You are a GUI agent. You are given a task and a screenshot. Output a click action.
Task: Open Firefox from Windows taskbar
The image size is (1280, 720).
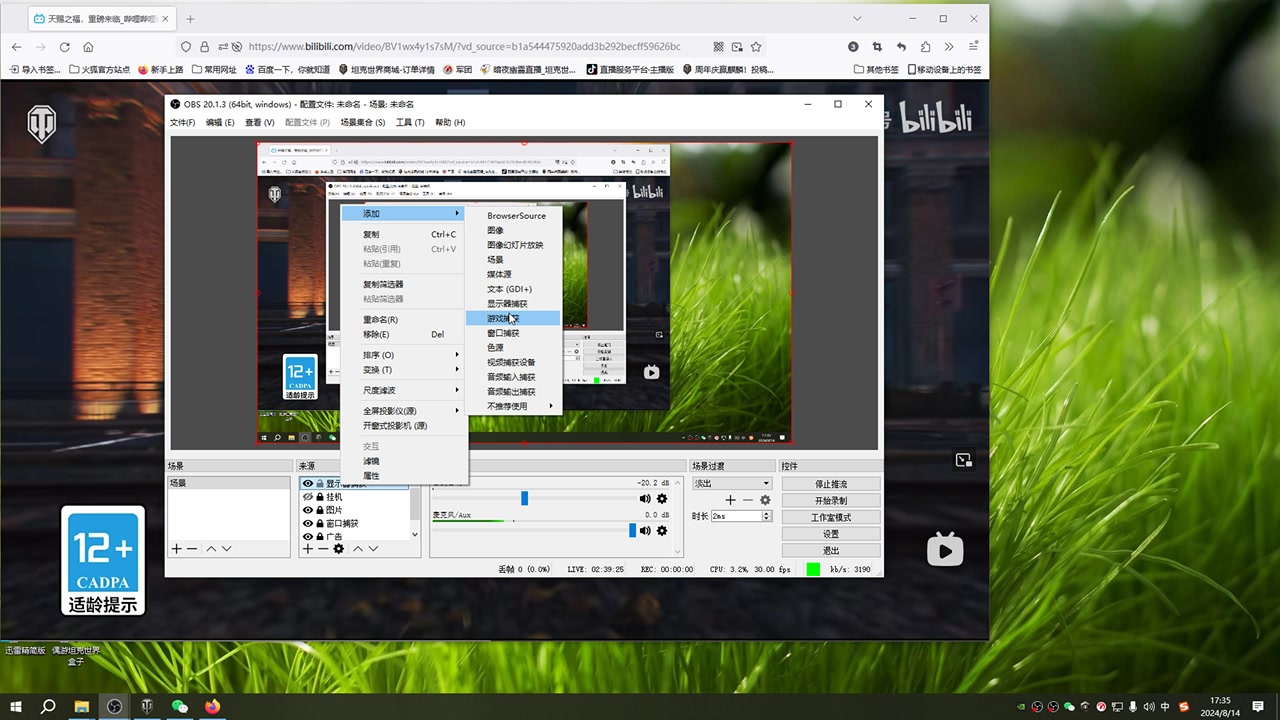(x=212, y=706)
